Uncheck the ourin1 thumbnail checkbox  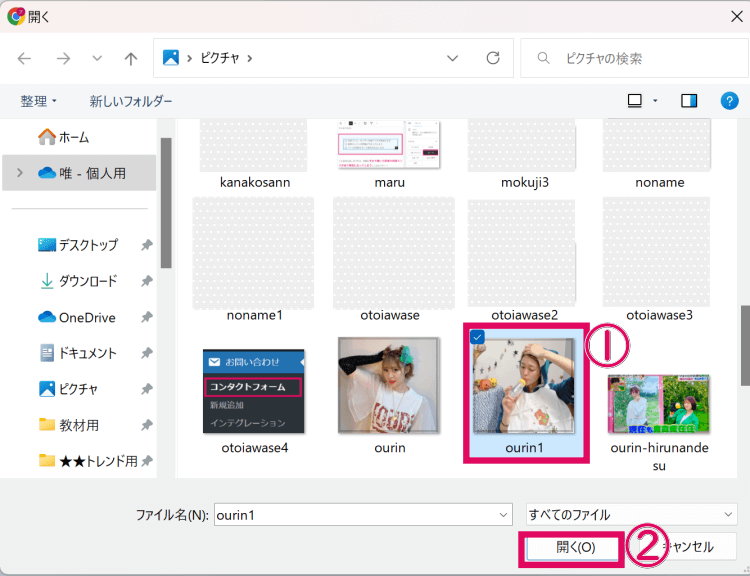[477, 337]
